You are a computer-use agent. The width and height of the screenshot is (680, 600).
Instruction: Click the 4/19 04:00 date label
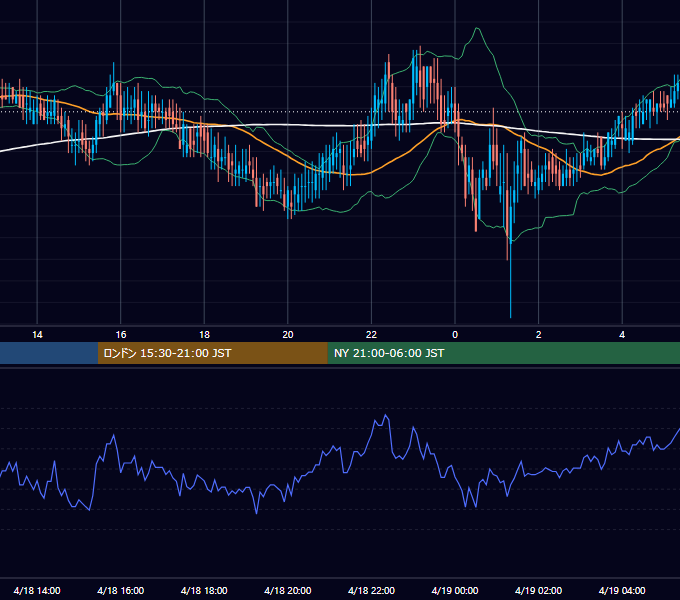click(622, 590)
